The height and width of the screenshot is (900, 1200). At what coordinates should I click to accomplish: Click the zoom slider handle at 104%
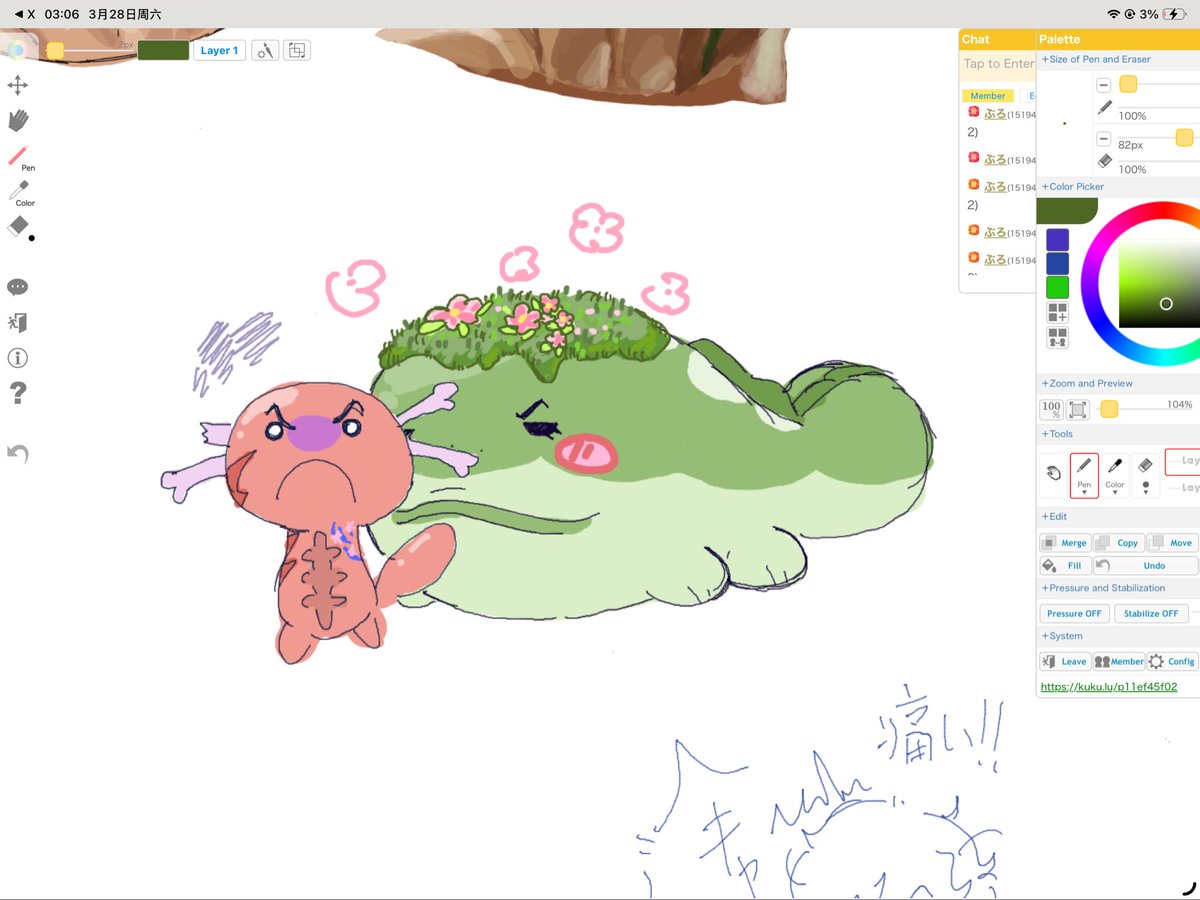point(1109,409)
